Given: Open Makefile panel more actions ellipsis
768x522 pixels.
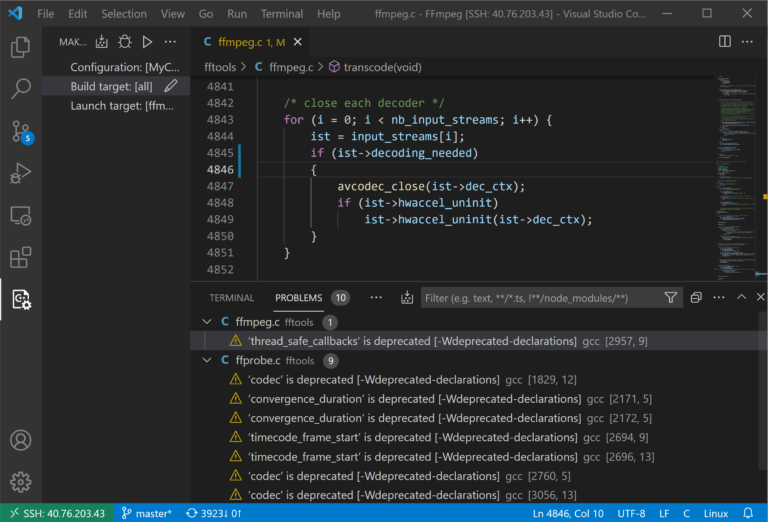Looking at the screenshot, I should tap(170, 42).
